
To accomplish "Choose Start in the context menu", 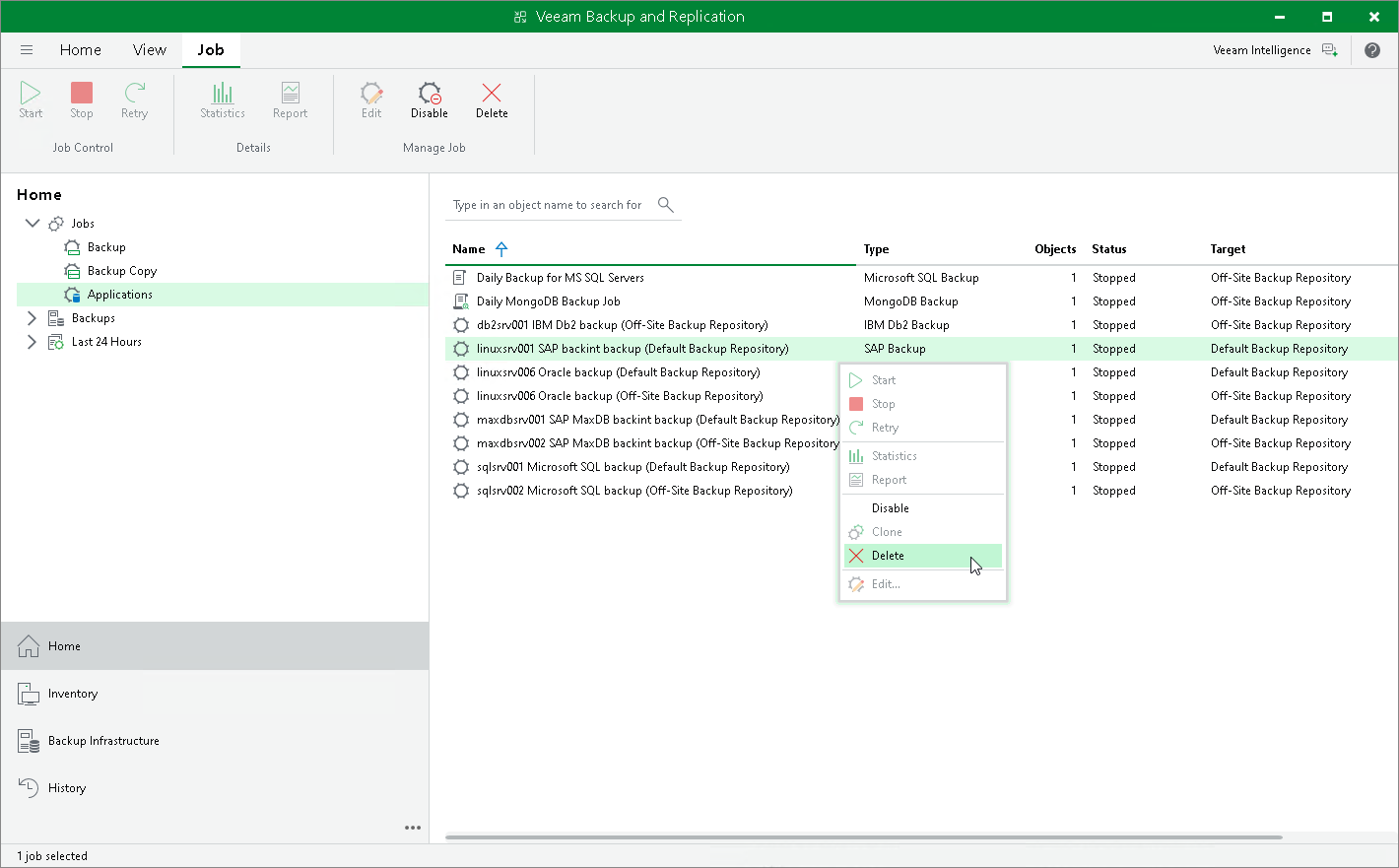I will [923, 380].
